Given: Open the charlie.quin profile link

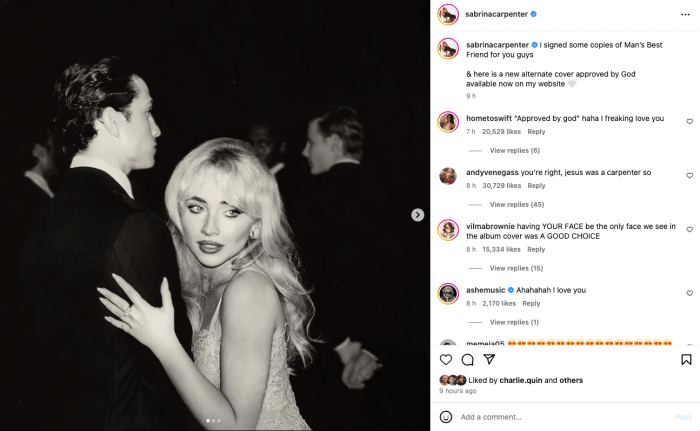Looking at the screenshot, I should [x=513, y=380].
